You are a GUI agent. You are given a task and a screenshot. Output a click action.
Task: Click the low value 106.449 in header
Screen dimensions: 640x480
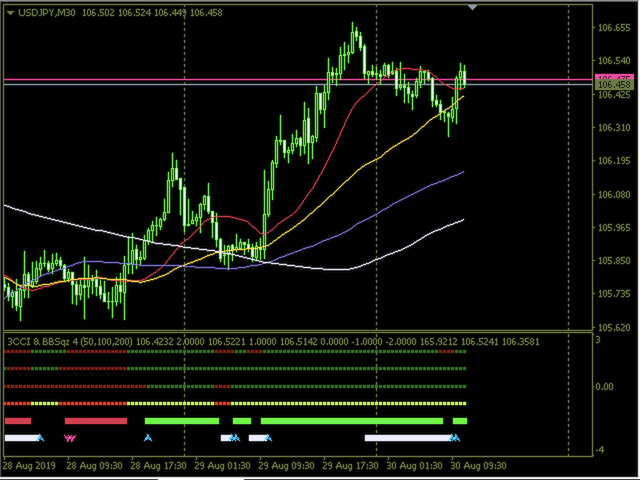170,13
